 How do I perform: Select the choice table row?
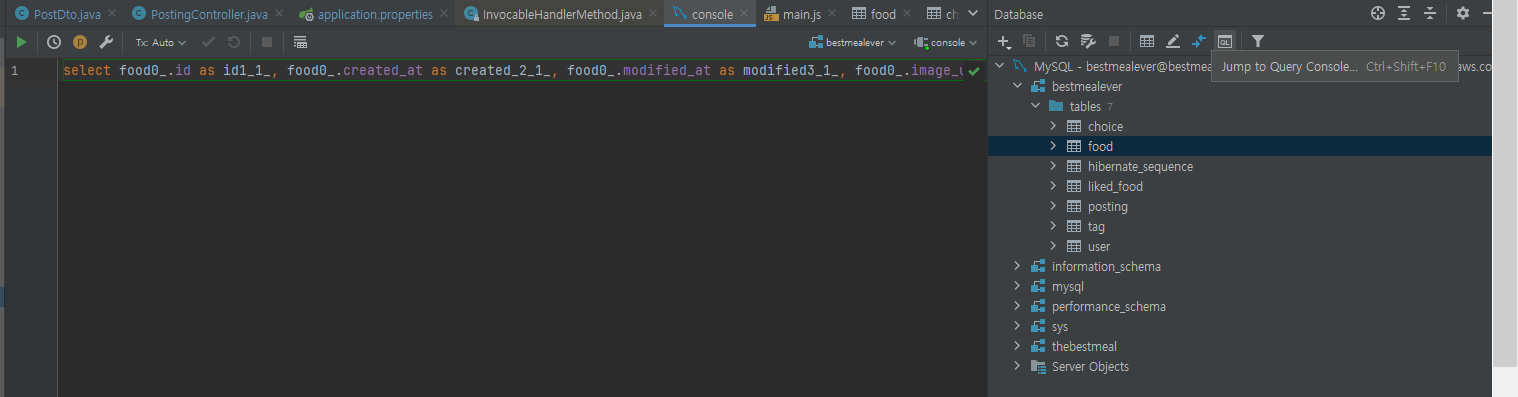click(1240, 127)
